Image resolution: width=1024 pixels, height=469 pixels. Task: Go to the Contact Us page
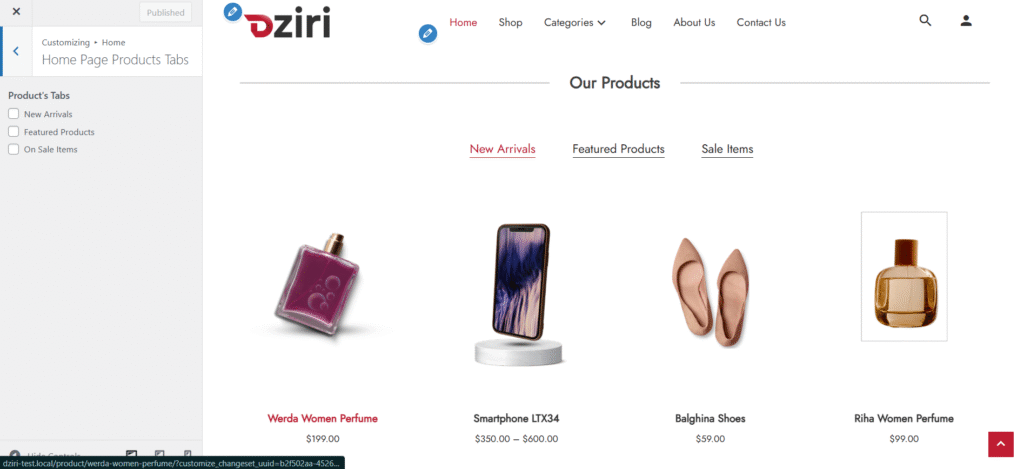click(x=761, y=22)
